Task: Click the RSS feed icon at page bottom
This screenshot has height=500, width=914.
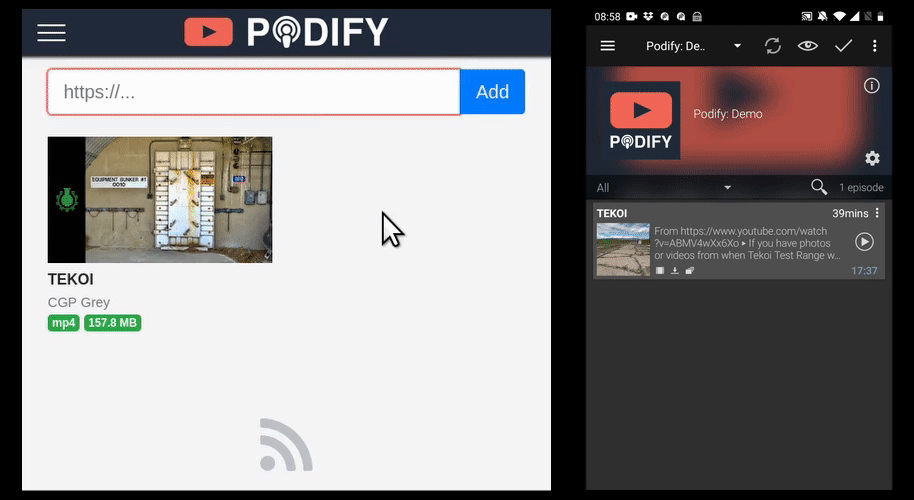Action: pos(286,445)
